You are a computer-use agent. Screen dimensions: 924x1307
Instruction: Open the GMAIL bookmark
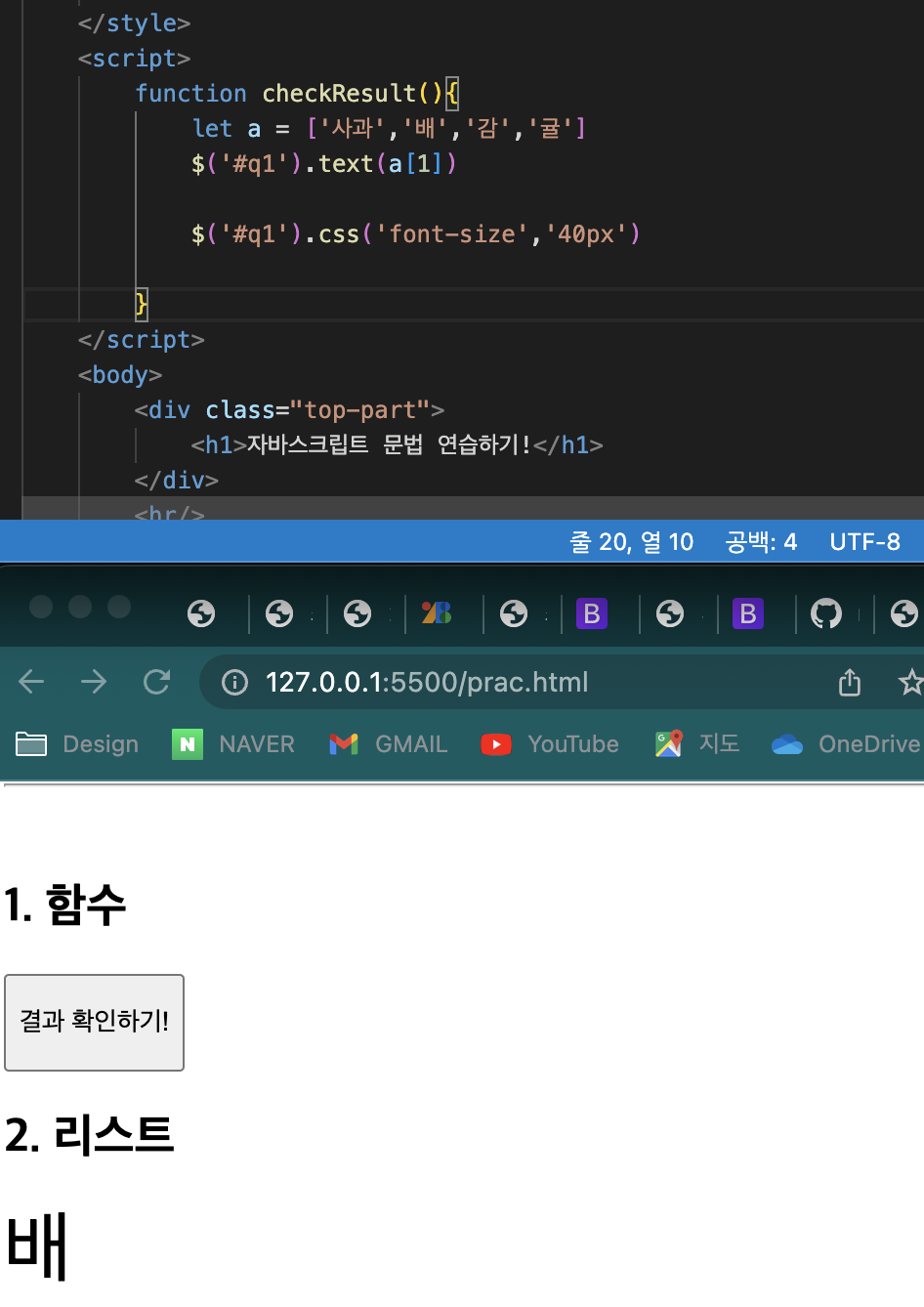pos(389,744)
